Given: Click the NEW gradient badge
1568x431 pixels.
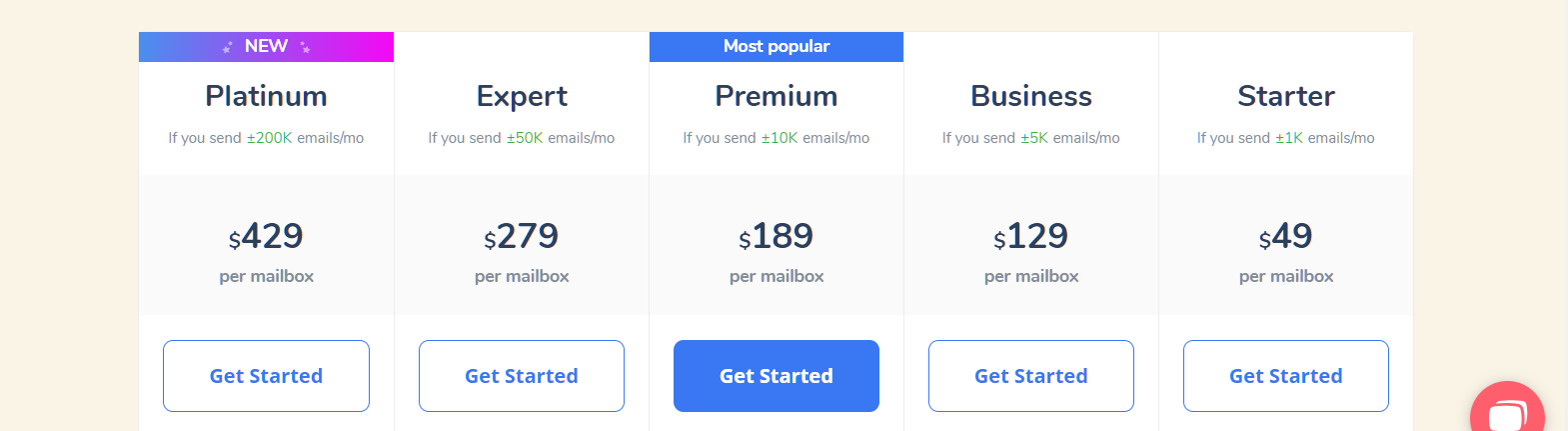Looking at the screenshot, I should click(266, 47).
